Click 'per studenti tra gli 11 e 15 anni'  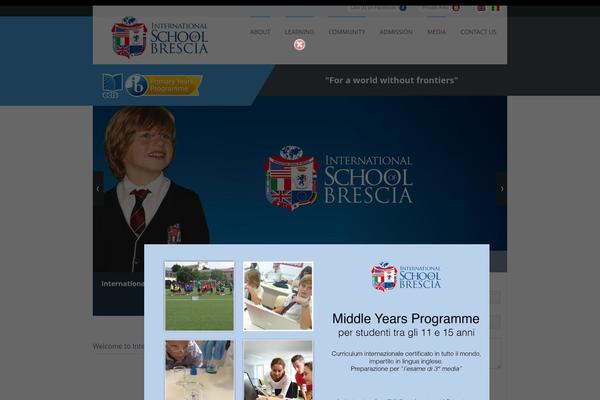click(x=406, y=333)
